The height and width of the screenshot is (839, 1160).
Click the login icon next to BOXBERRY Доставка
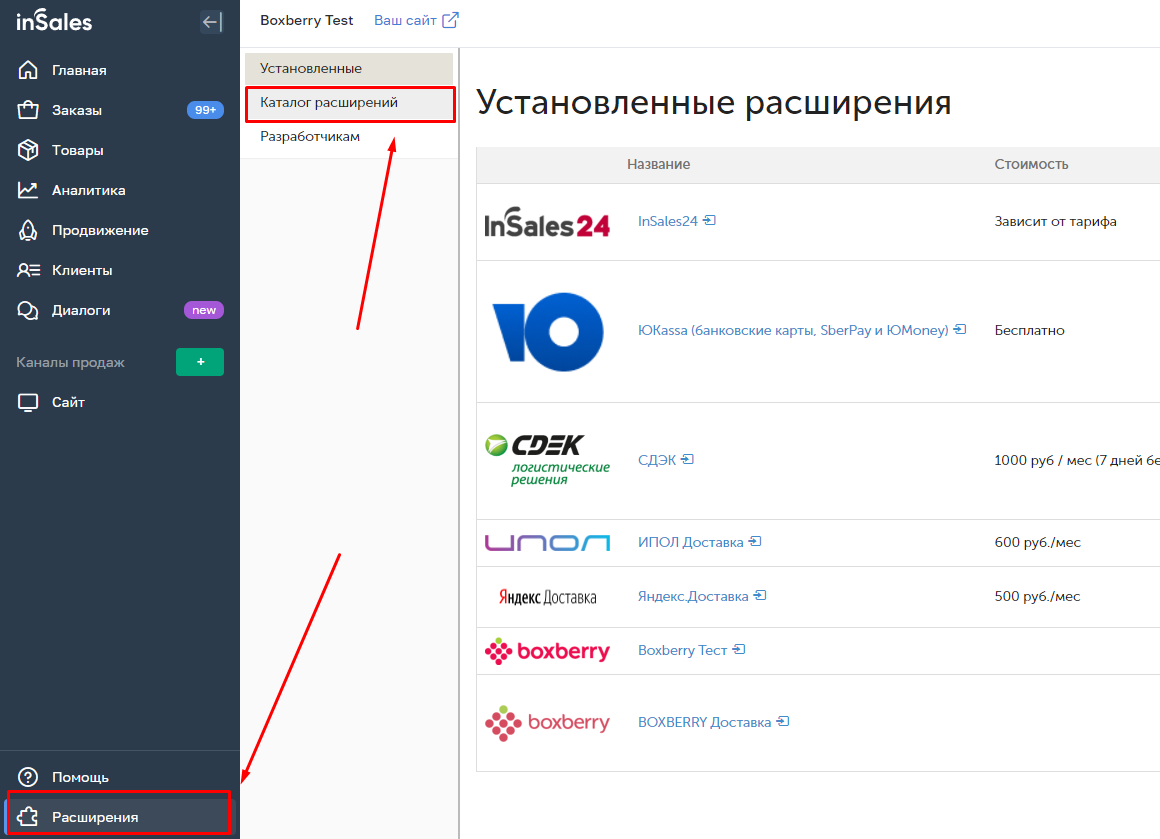click(x=783, y=721)
